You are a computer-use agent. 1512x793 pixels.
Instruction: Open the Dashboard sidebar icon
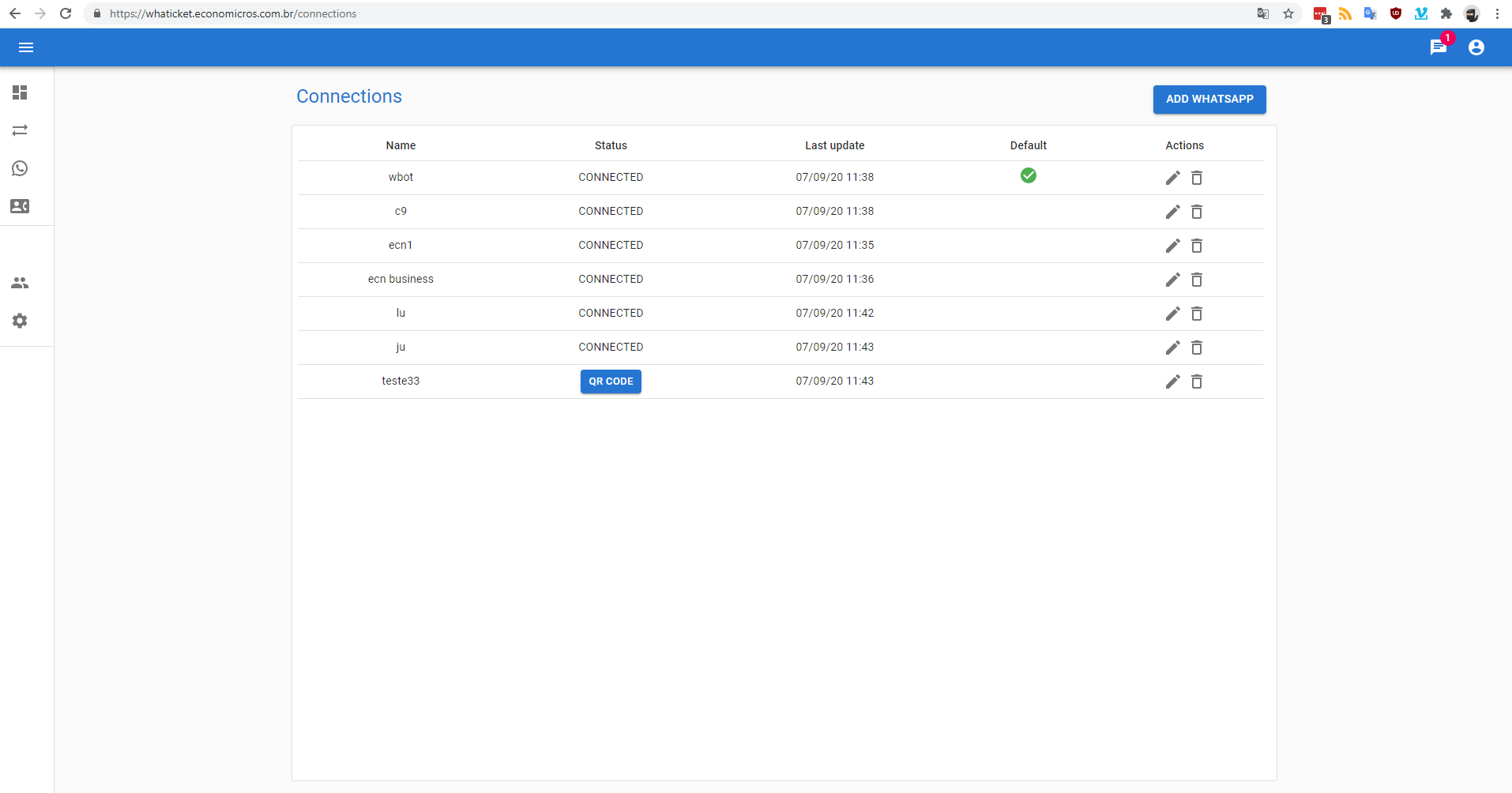20,92
